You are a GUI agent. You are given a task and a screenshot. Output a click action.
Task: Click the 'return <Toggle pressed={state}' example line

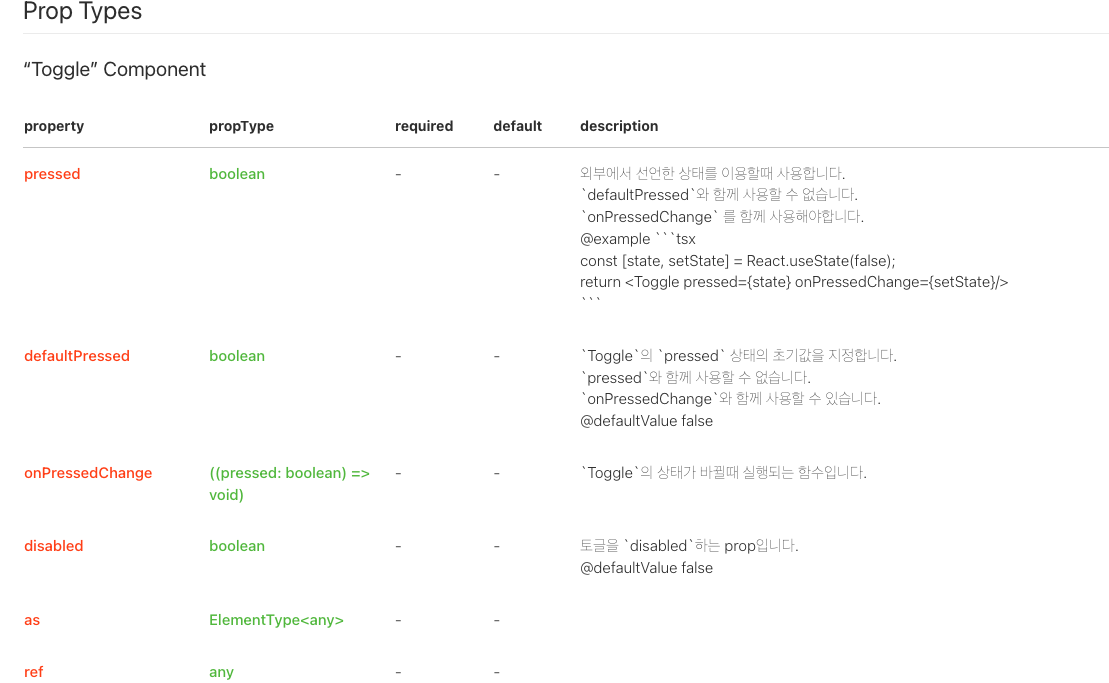click(x=794, y=282)
